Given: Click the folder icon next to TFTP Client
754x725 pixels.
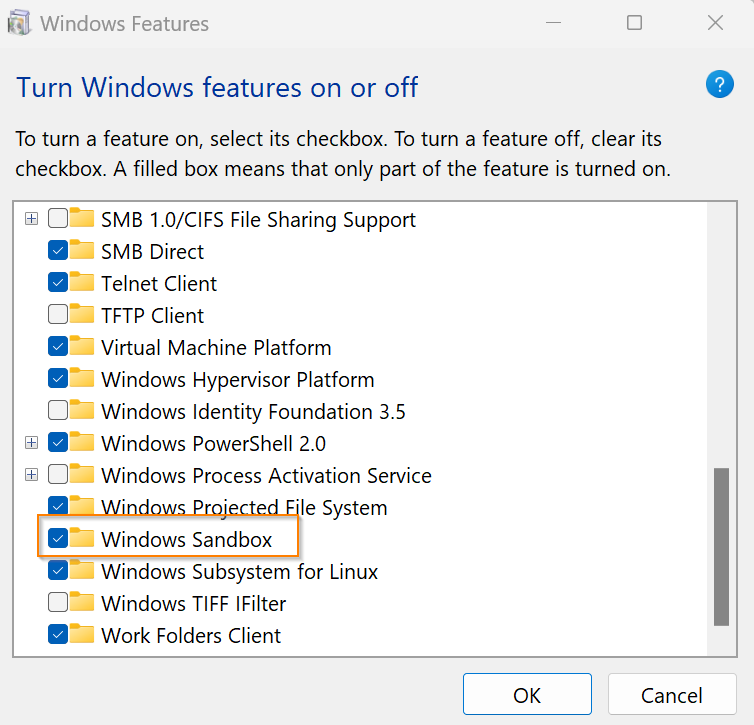Looking at the screenshot, I should pos(83,316).
